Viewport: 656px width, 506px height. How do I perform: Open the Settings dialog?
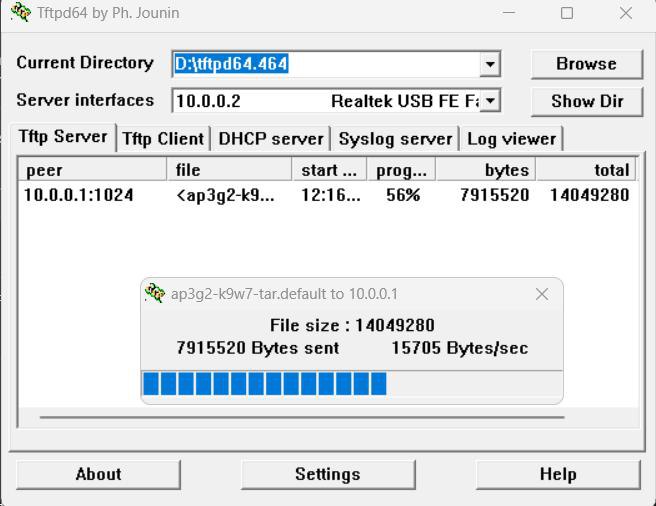coord(327,474)
